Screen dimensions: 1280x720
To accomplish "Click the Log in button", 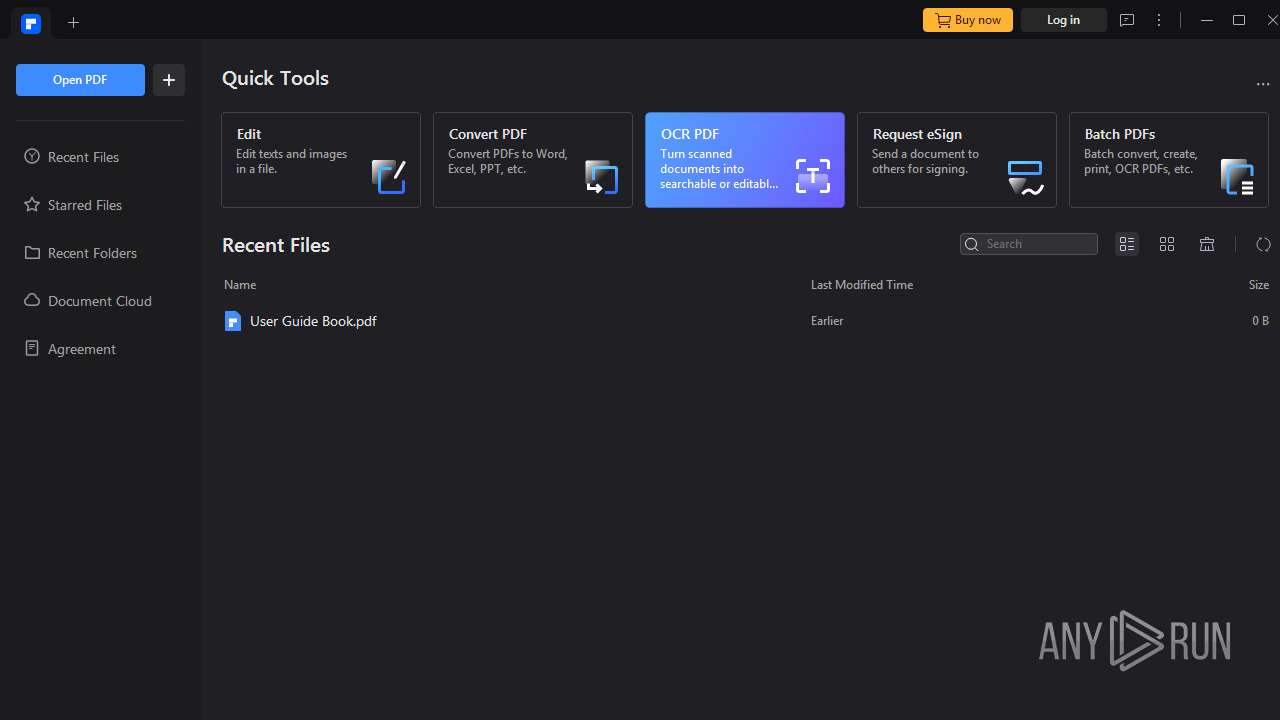I will [1063, 20].
